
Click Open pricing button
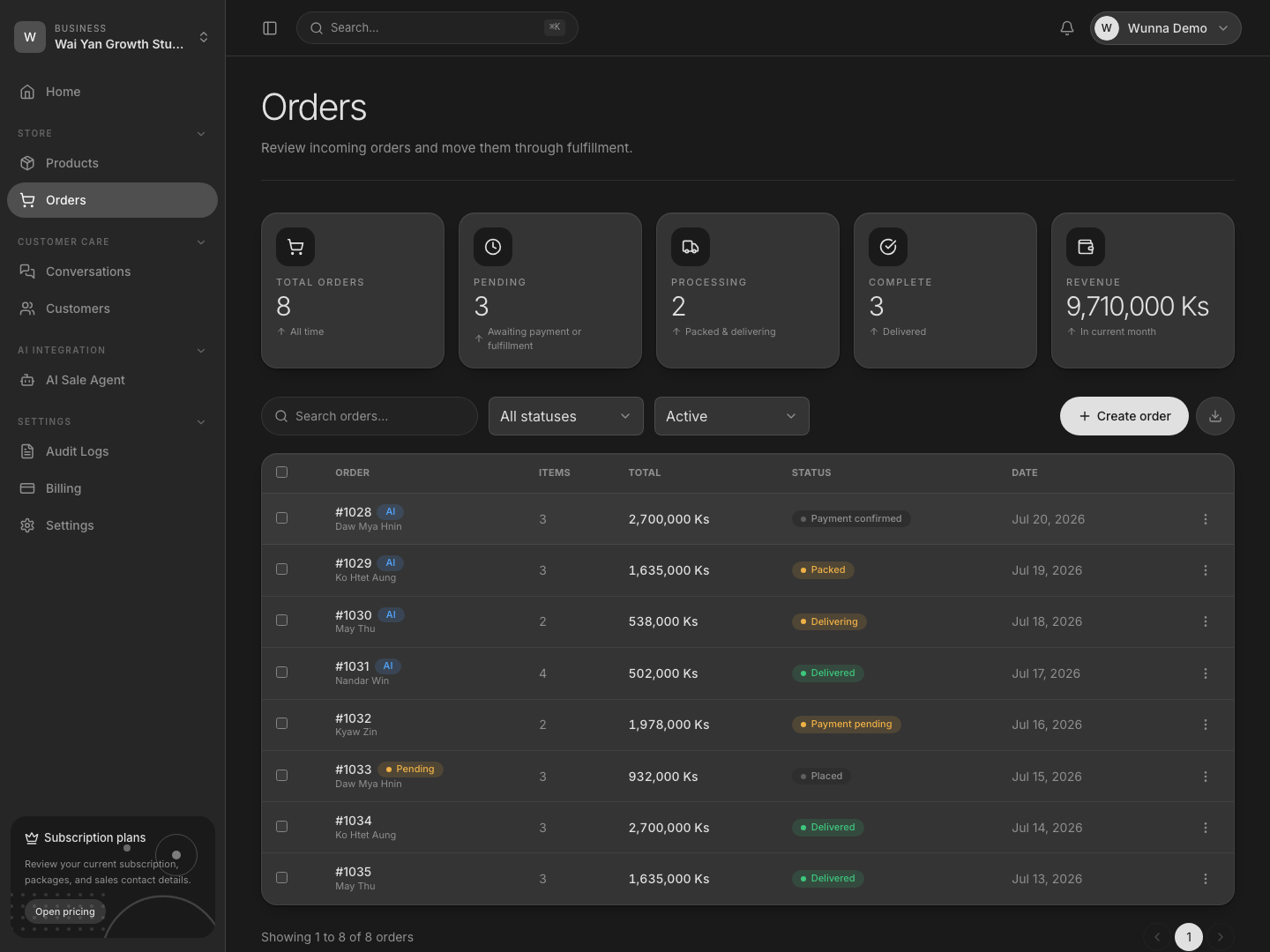(65, 911)
